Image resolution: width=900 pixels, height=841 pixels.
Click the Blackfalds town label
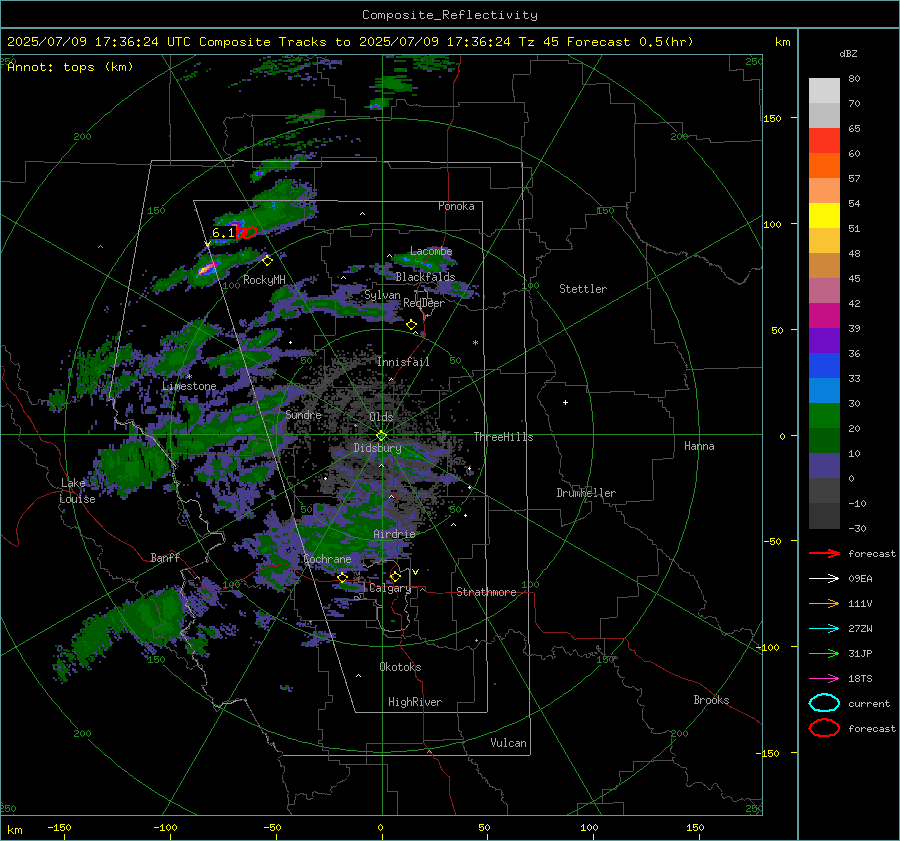coord(425,277)
